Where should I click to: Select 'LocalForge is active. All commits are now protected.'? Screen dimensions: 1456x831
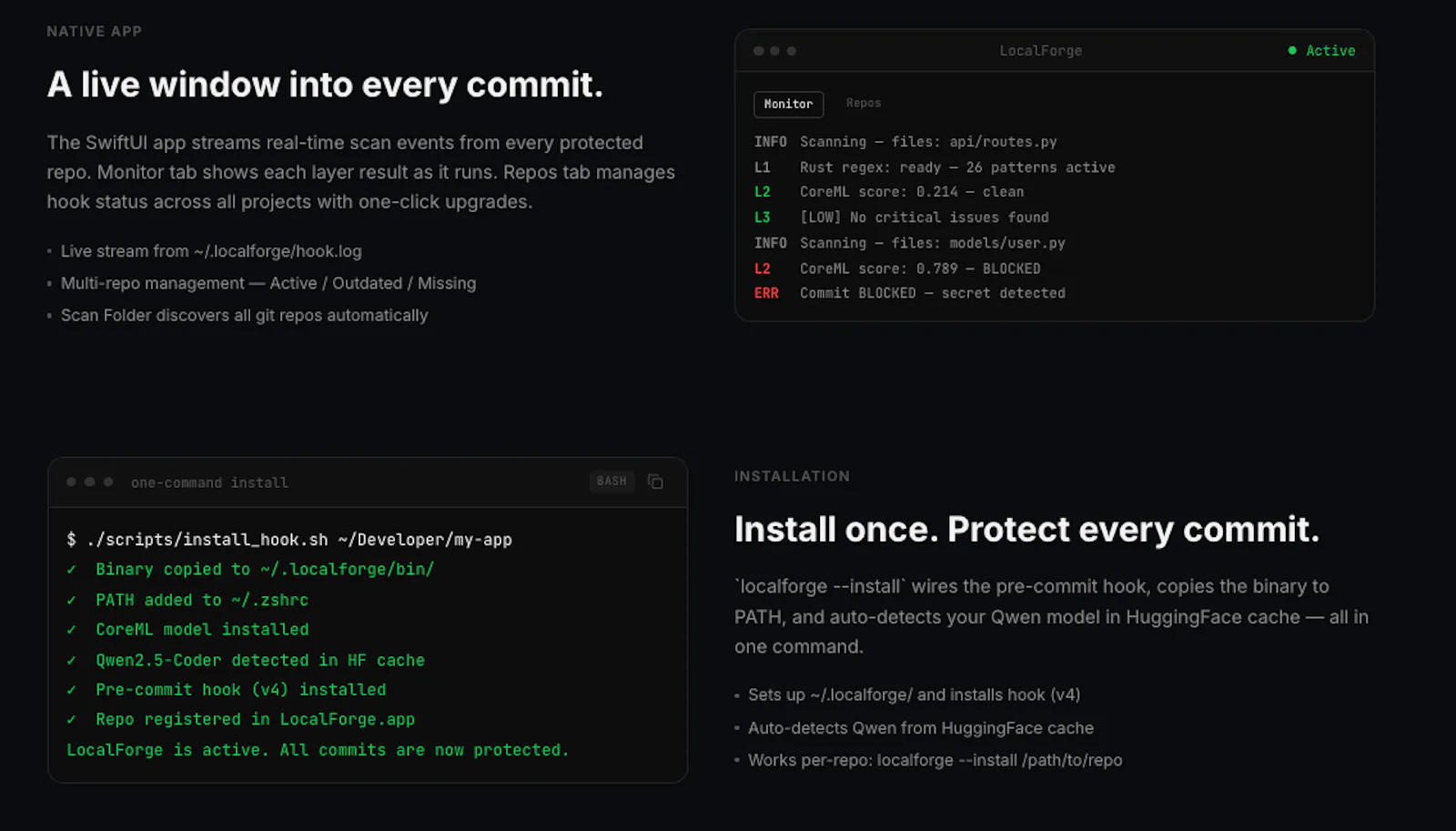coord(318,750)
